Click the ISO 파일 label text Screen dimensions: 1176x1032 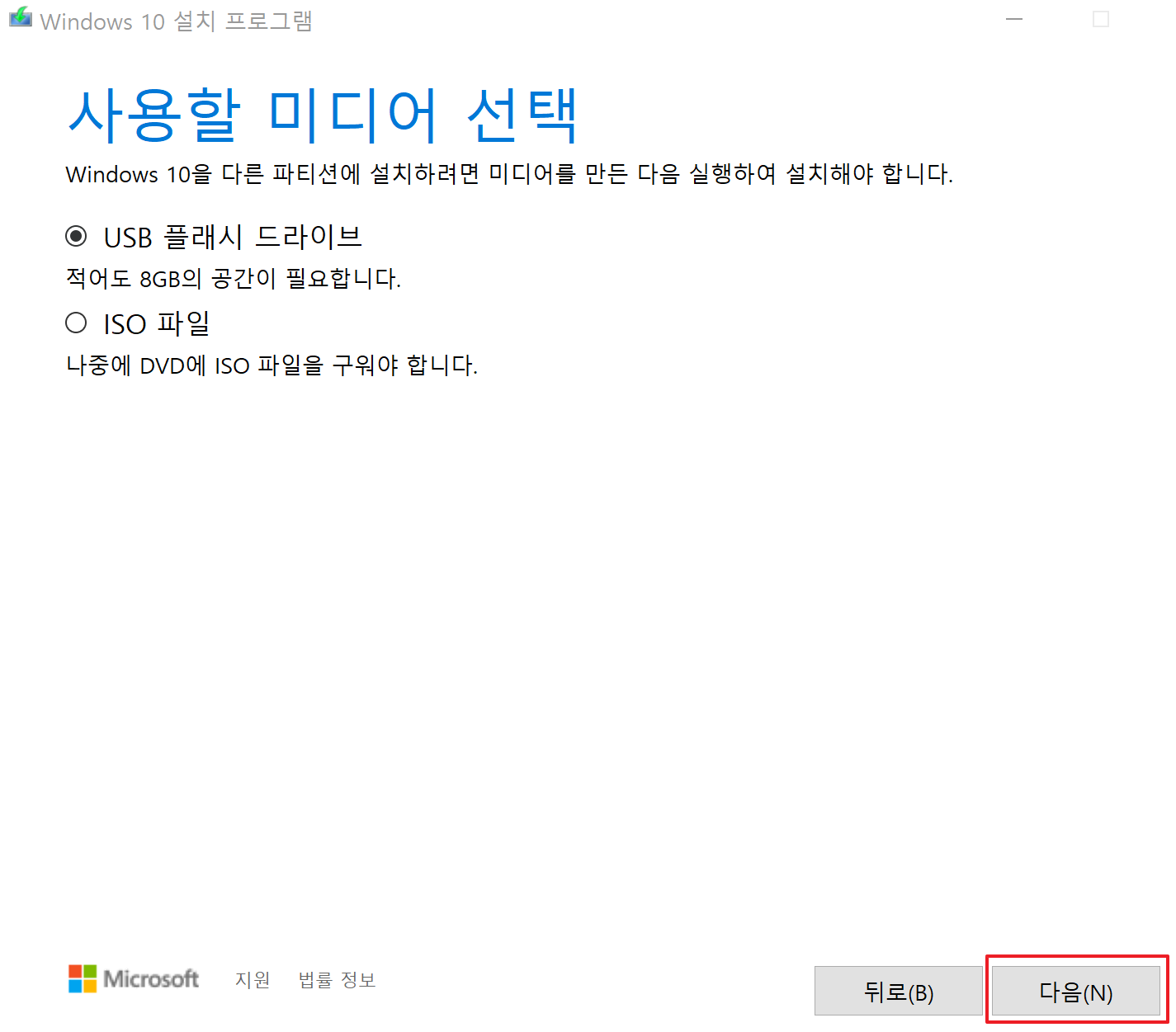point(156,323)
